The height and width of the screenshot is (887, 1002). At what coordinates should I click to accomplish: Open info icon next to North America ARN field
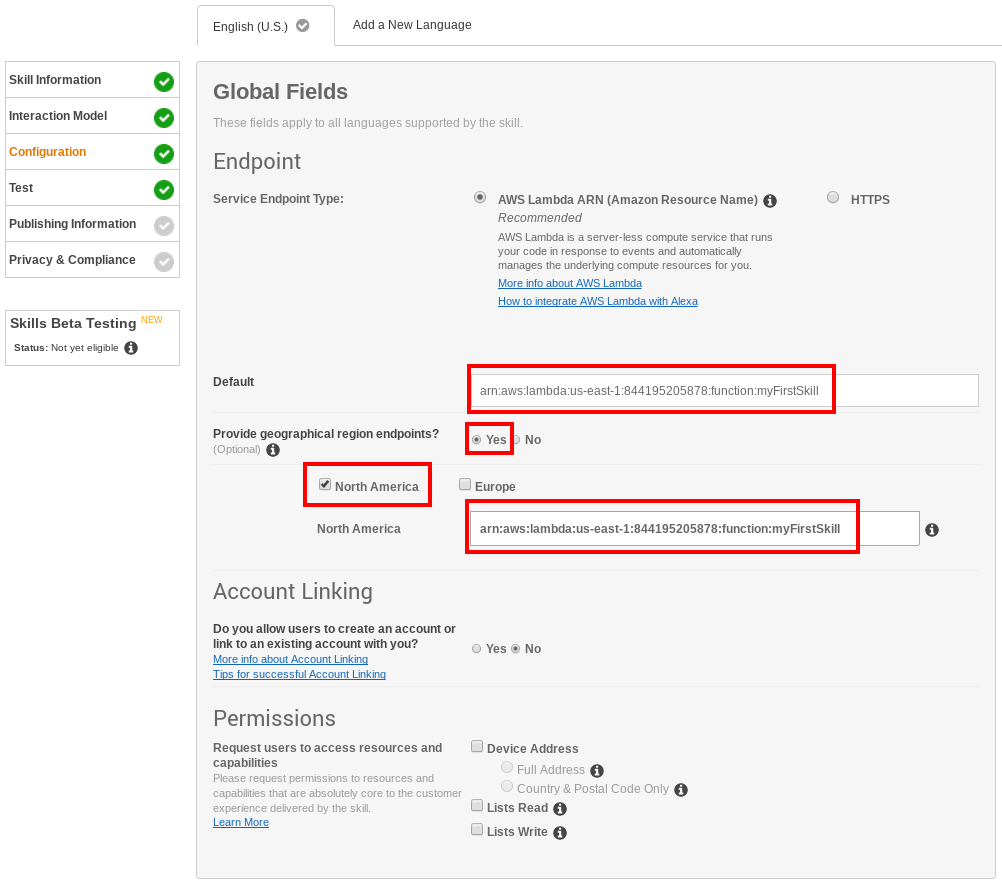[x=932, y=530]
